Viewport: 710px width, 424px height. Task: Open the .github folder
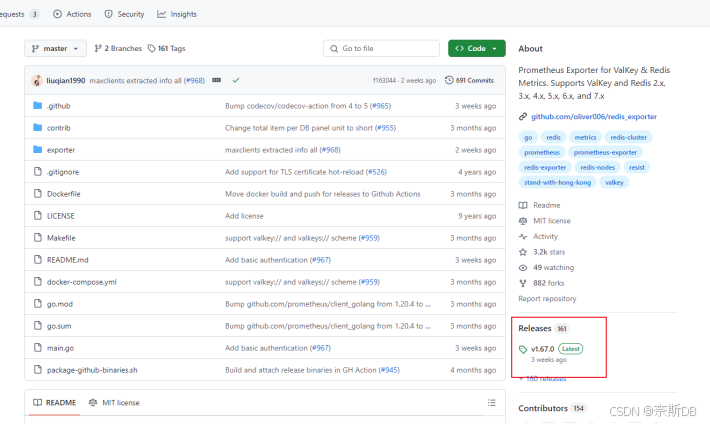click(58, 106)
